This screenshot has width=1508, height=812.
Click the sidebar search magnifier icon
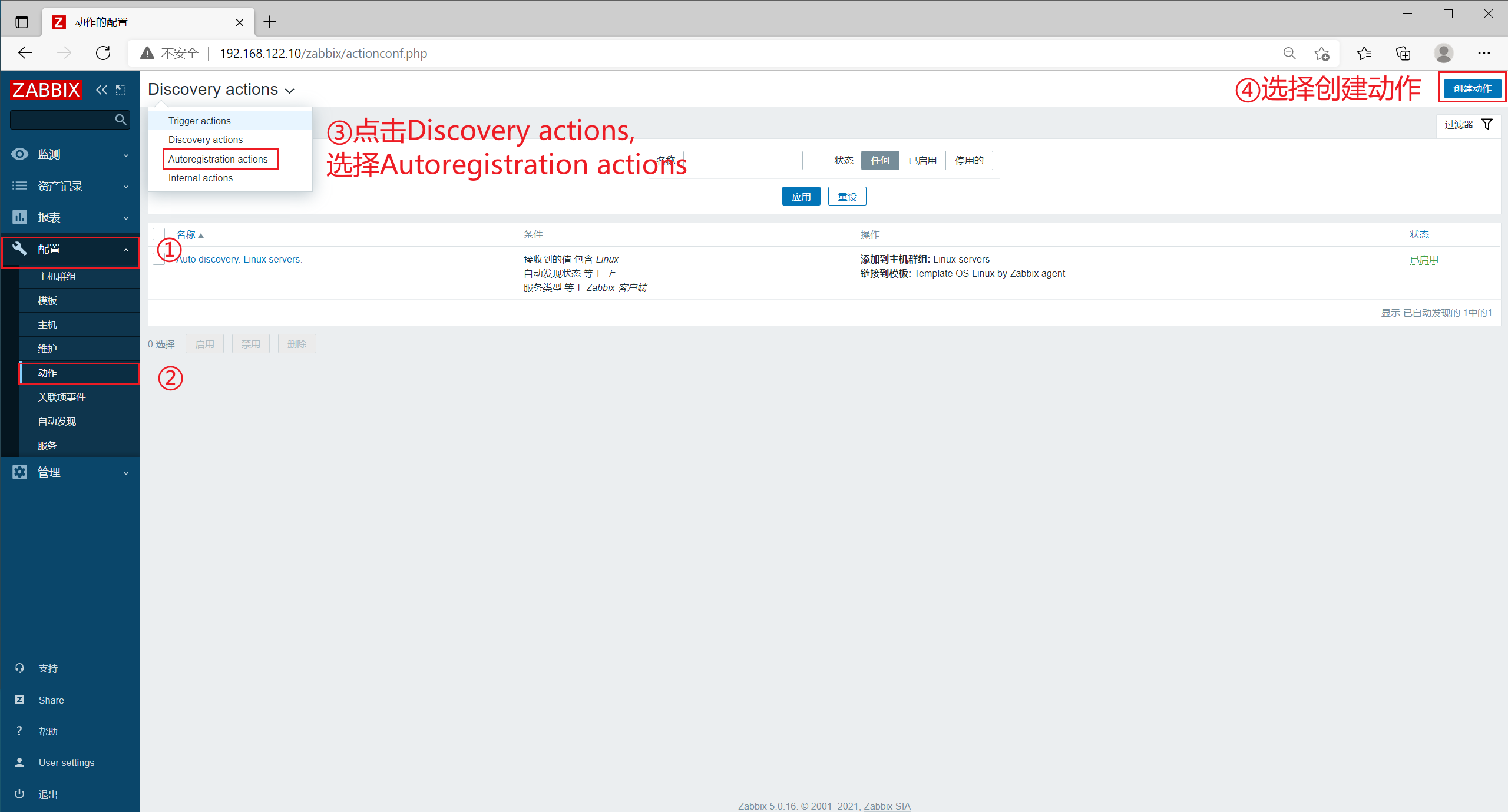(x=121, y=120)
